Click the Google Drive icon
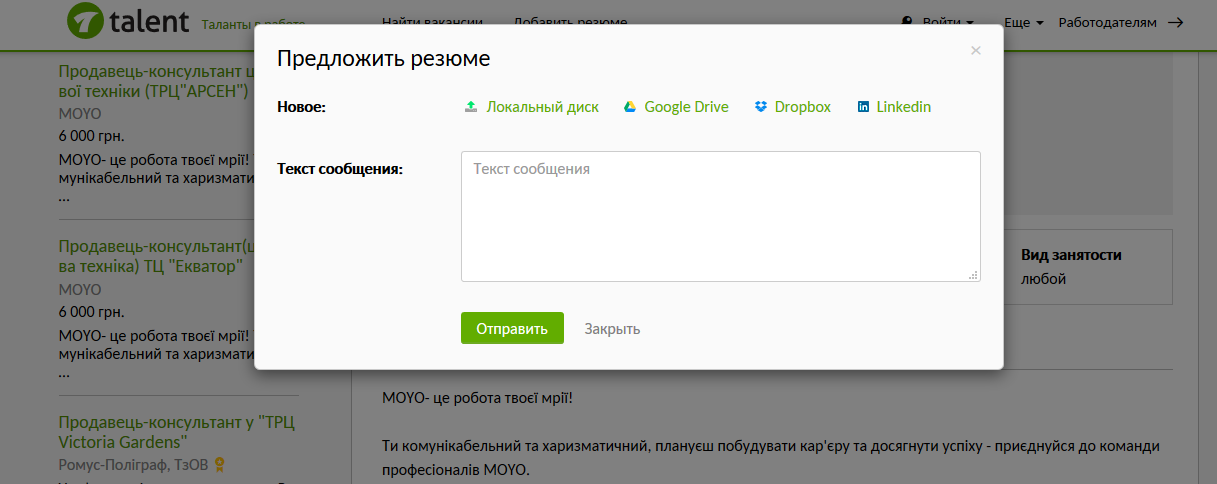The image size is (1217, 484). pos(630,107)
